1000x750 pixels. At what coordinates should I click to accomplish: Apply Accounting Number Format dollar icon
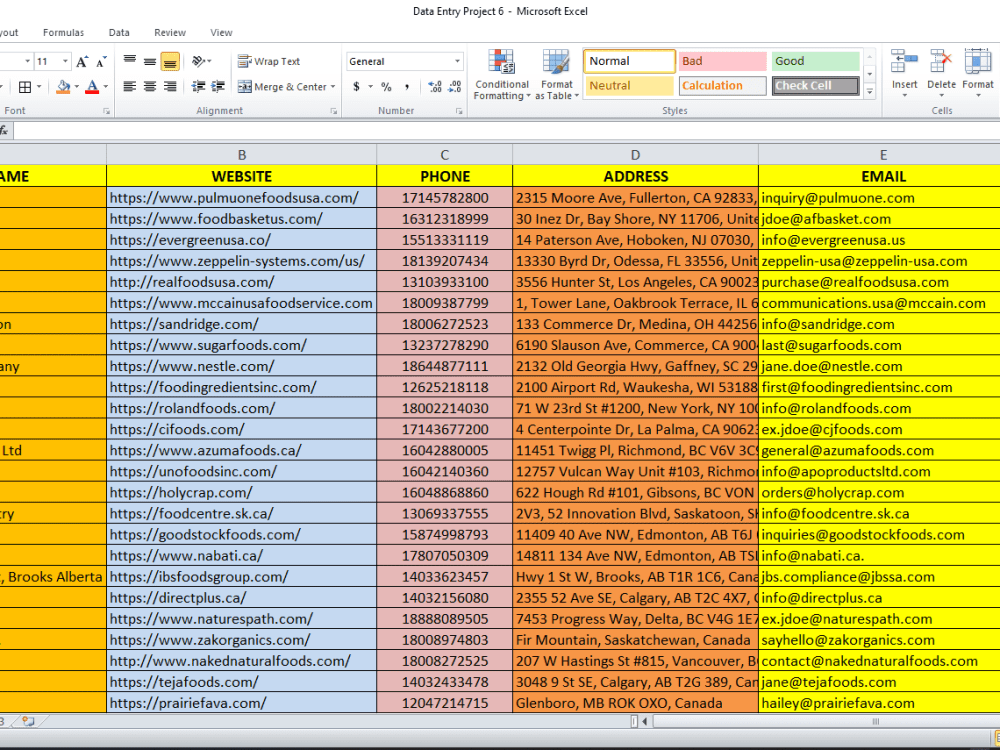pos(356,87)
